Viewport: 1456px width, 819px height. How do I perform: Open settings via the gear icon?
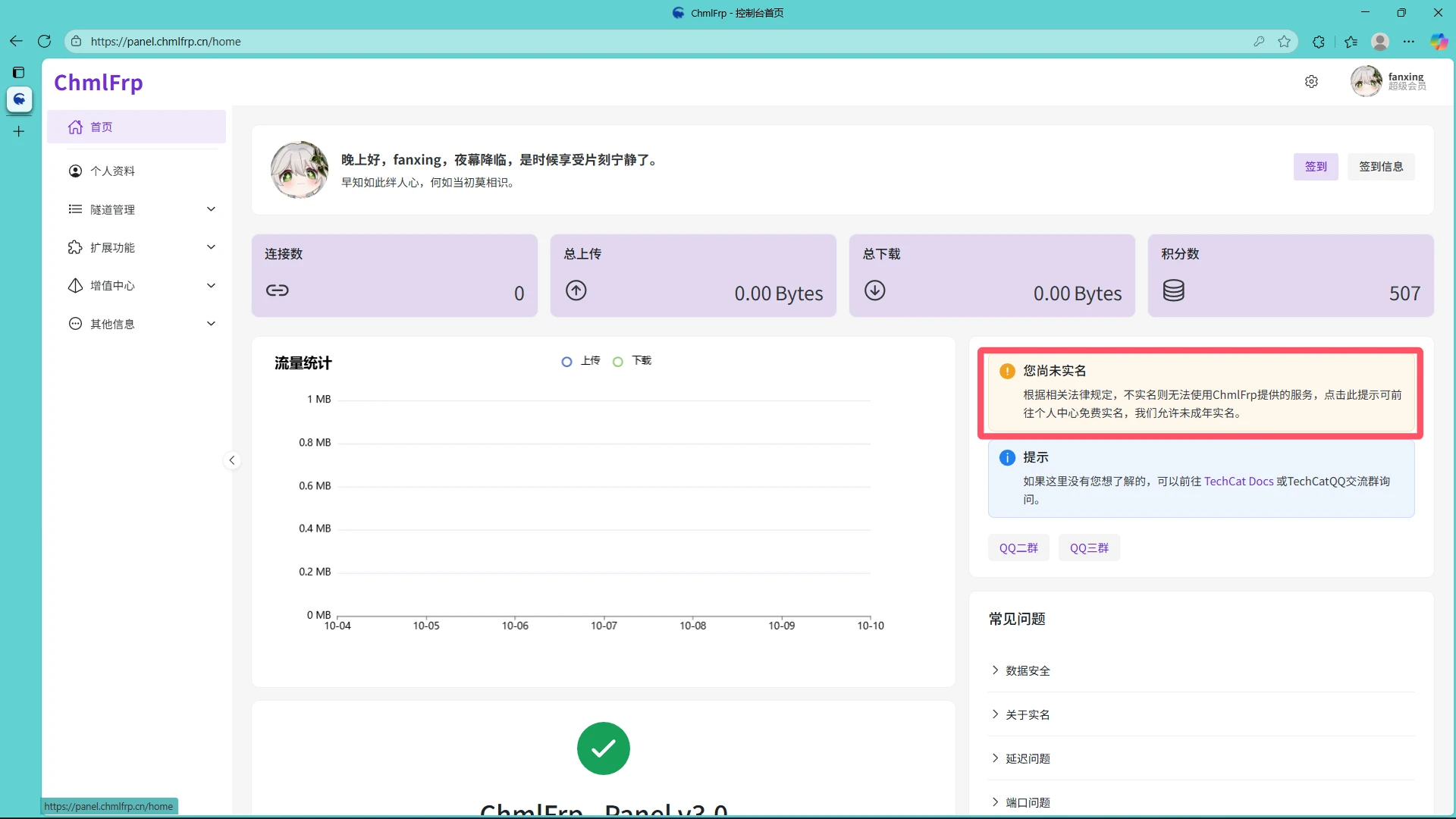coord(1311,81)
